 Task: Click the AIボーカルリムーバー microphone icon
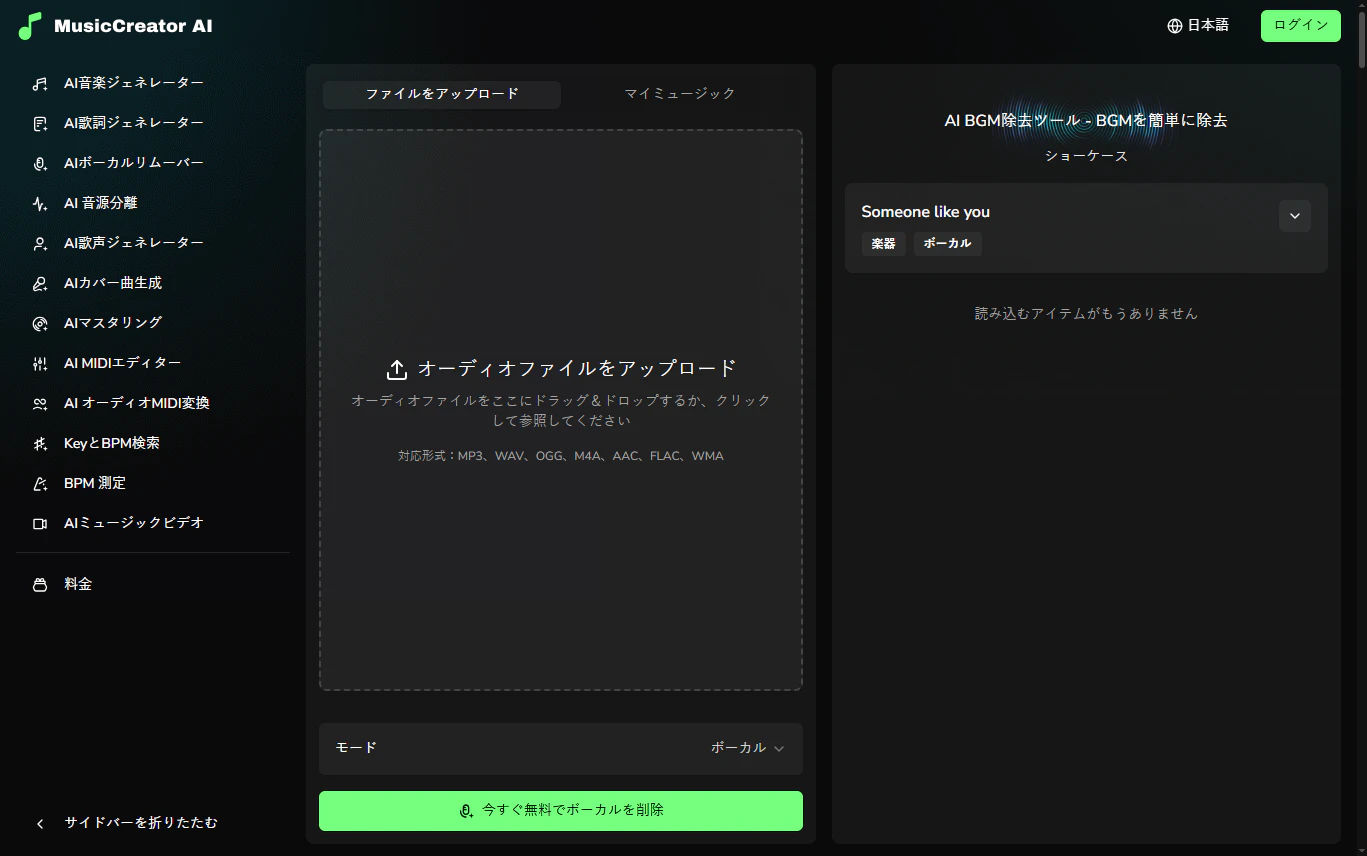click(x=40, y=164)
